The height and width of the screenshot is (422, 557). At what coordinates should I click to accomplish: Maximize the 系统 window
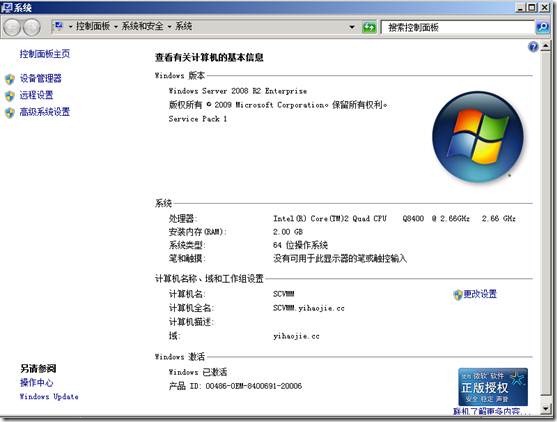click(x=532, y=7)
